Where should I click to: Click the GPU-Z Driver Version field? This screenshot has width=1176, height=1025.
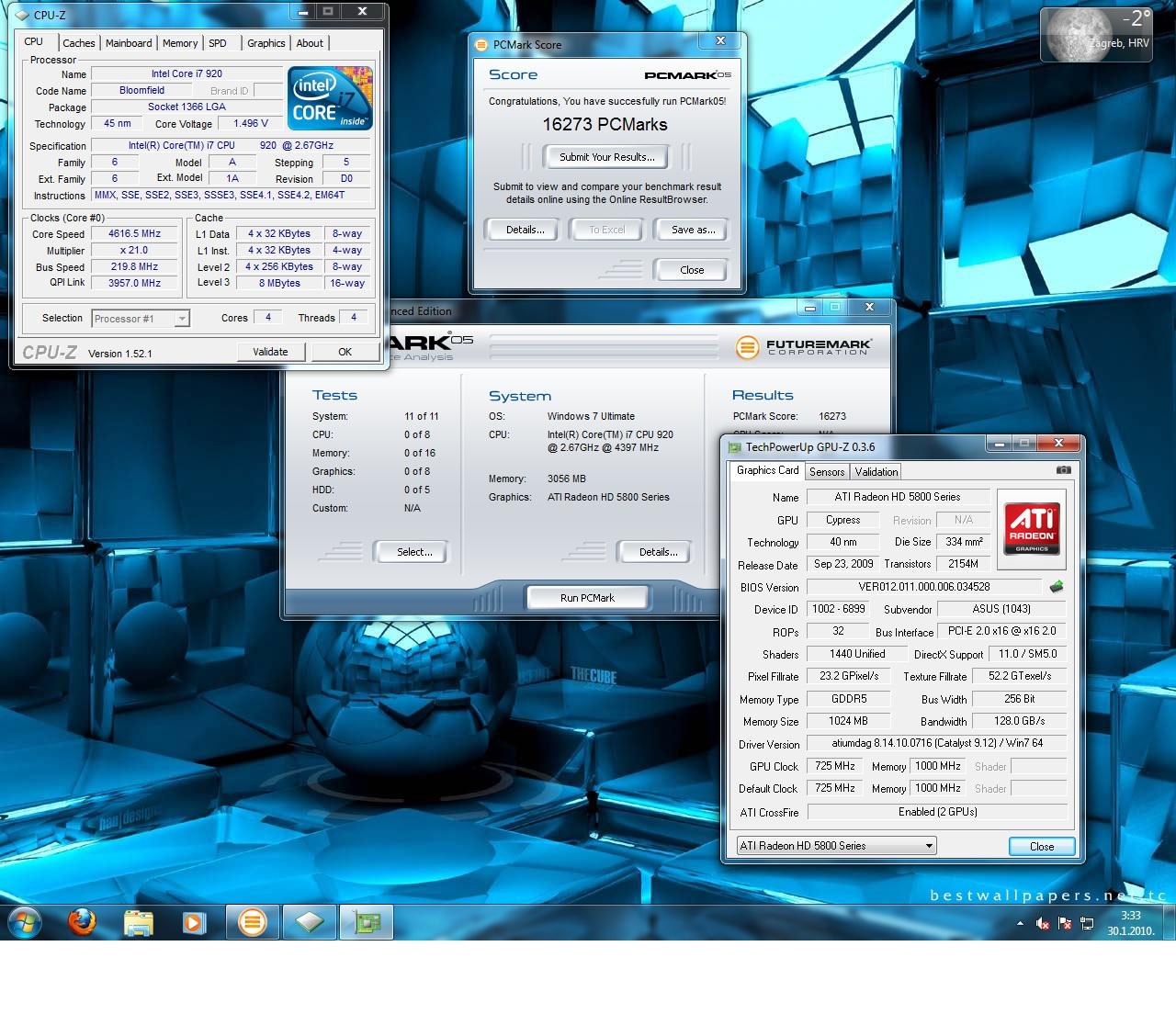(936, 743)
